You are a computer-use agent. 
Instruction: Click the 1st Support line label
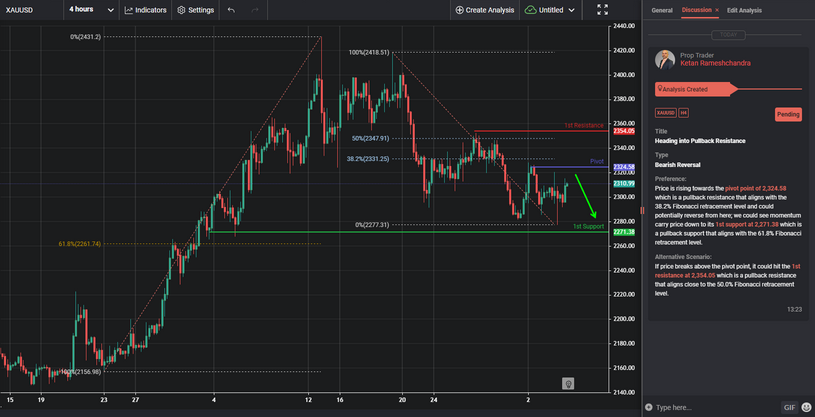pos(588,226)
